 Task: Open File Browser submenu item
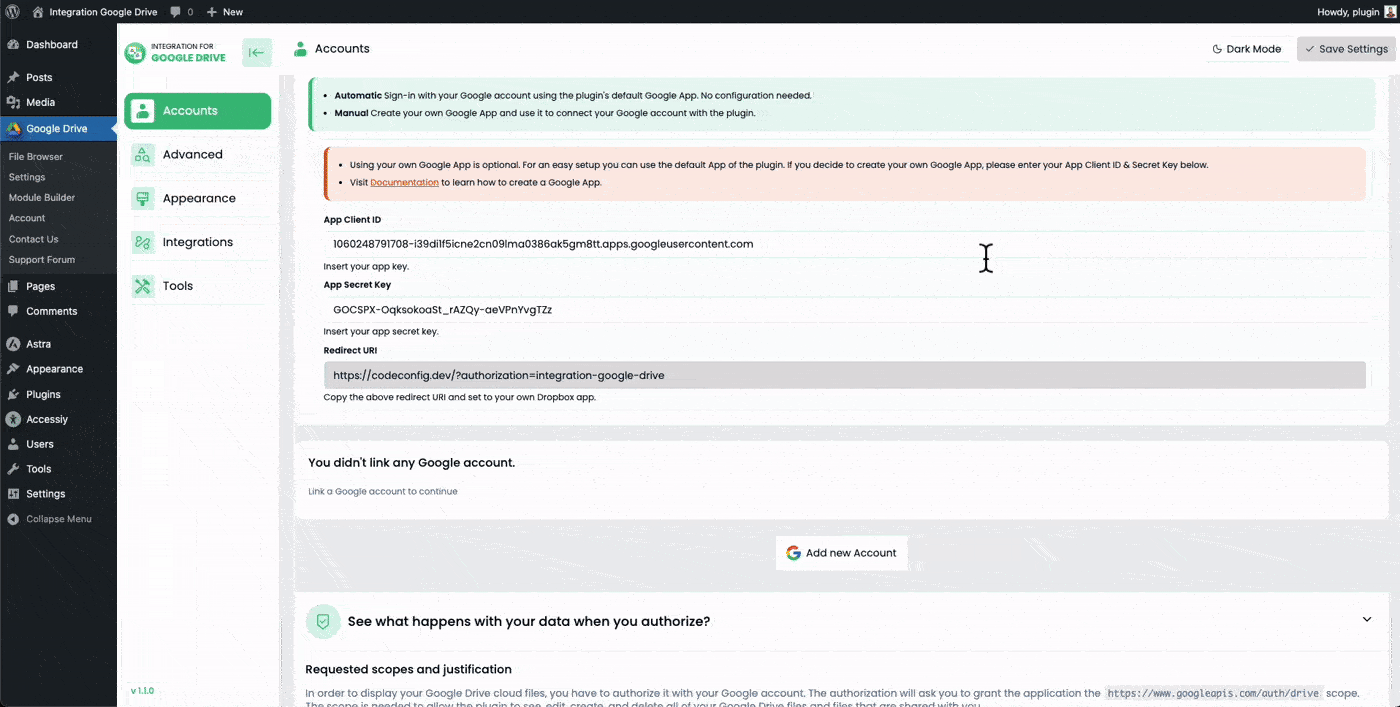(36, 157)
